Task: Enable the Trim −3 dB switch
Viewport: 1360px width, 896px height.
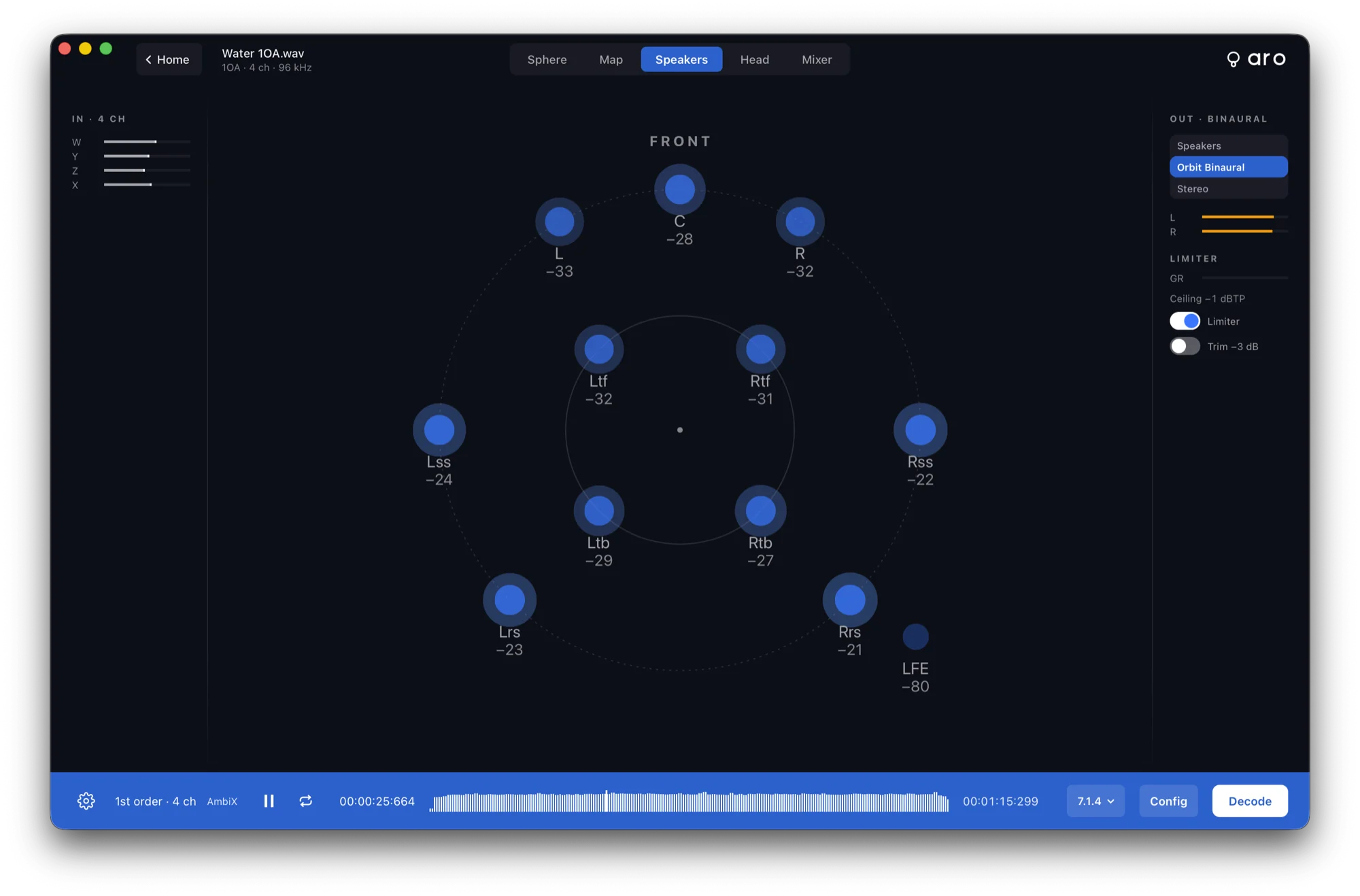Action: [x=1185, y=346]
